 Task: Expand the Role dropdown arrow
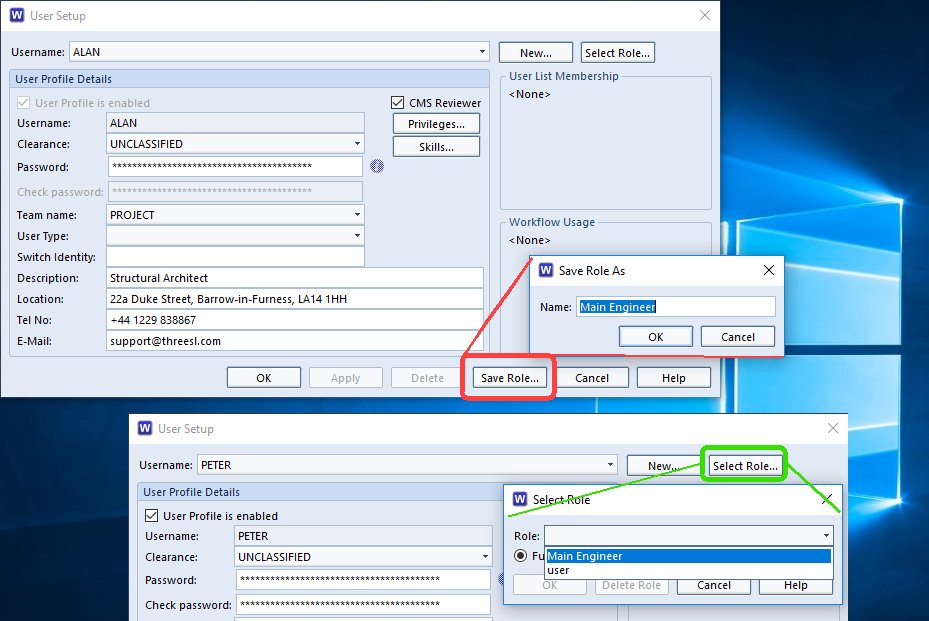pos(826,536)
